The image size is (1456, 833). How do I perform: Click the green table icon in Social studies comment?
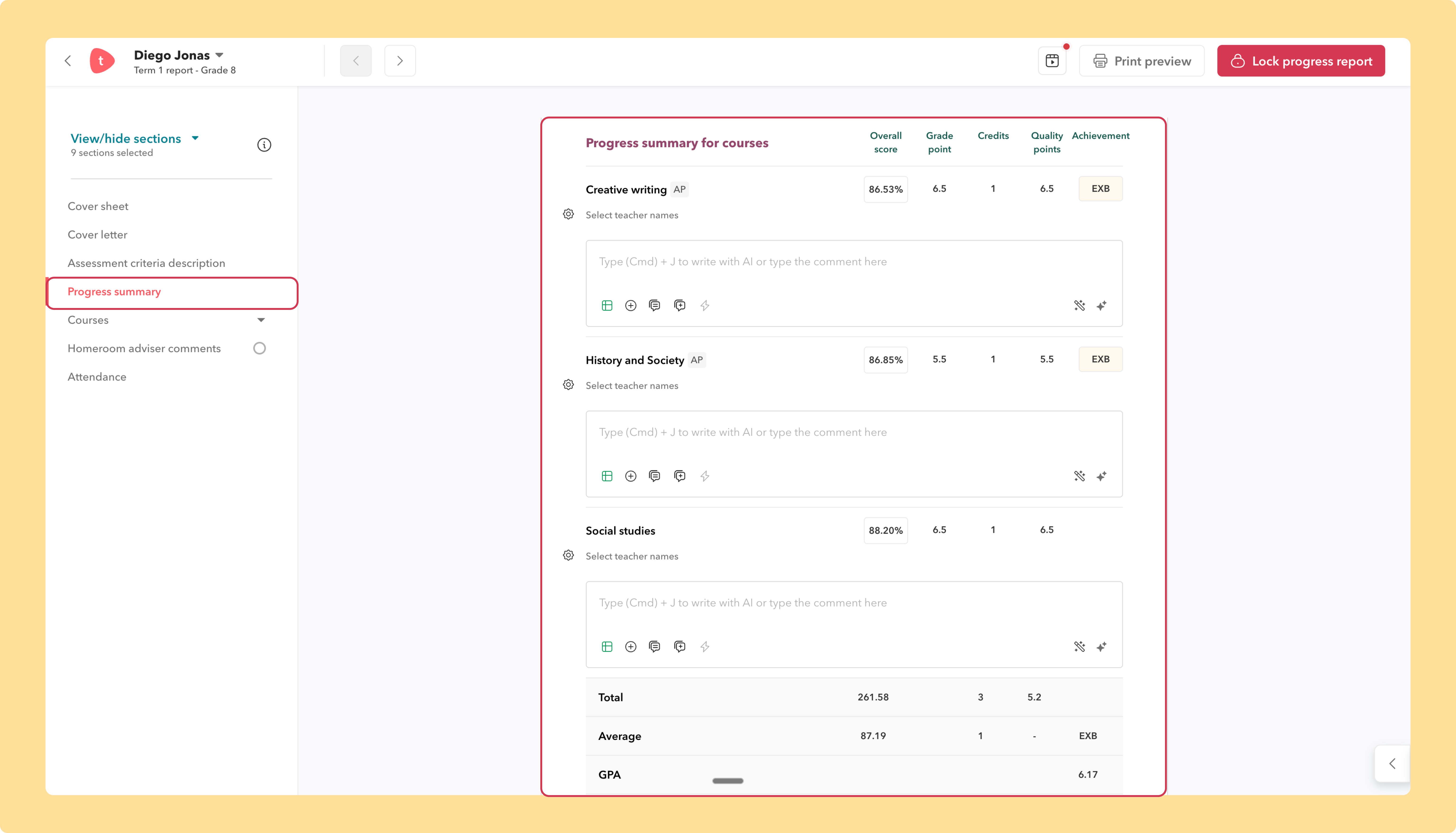[607, 647]
